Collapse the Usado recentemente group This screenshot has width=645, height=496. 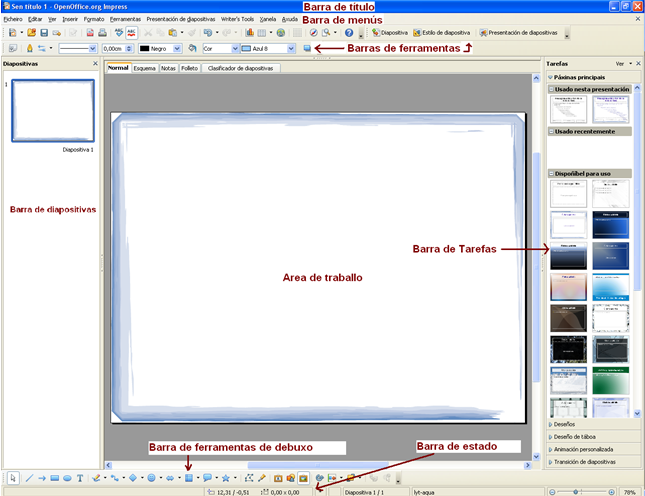coord(552,132)
